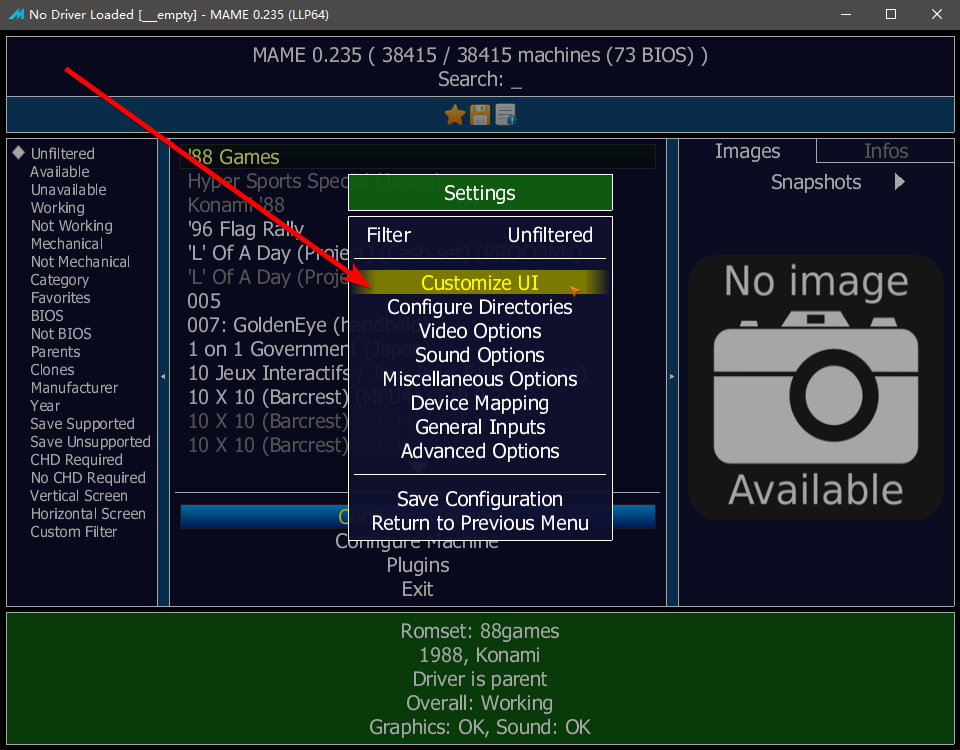This screenshot has height=750, width=960.
Task: Open Video Options entry
Action: (480, 331)
